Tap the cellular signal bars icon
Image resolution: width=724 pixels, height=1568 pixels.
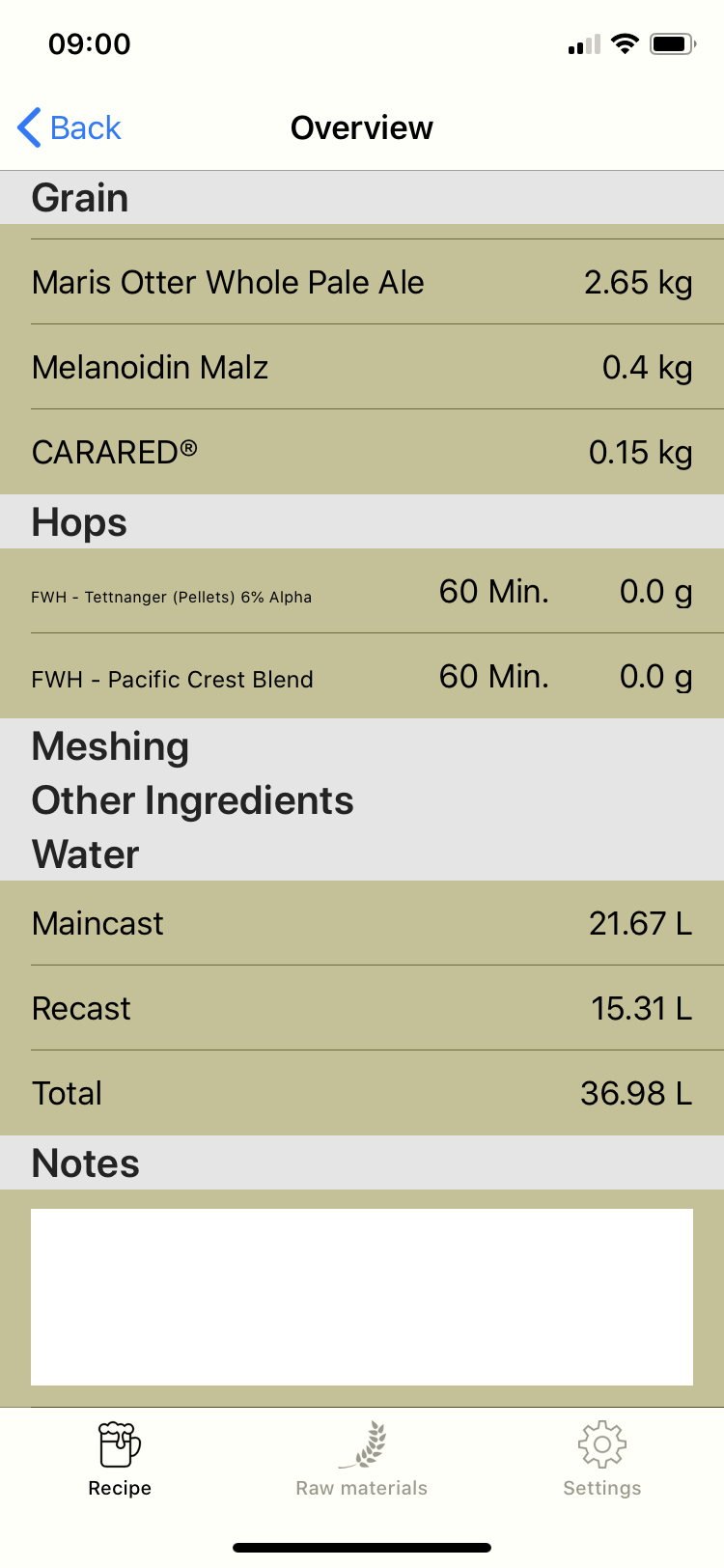[584, 44]
